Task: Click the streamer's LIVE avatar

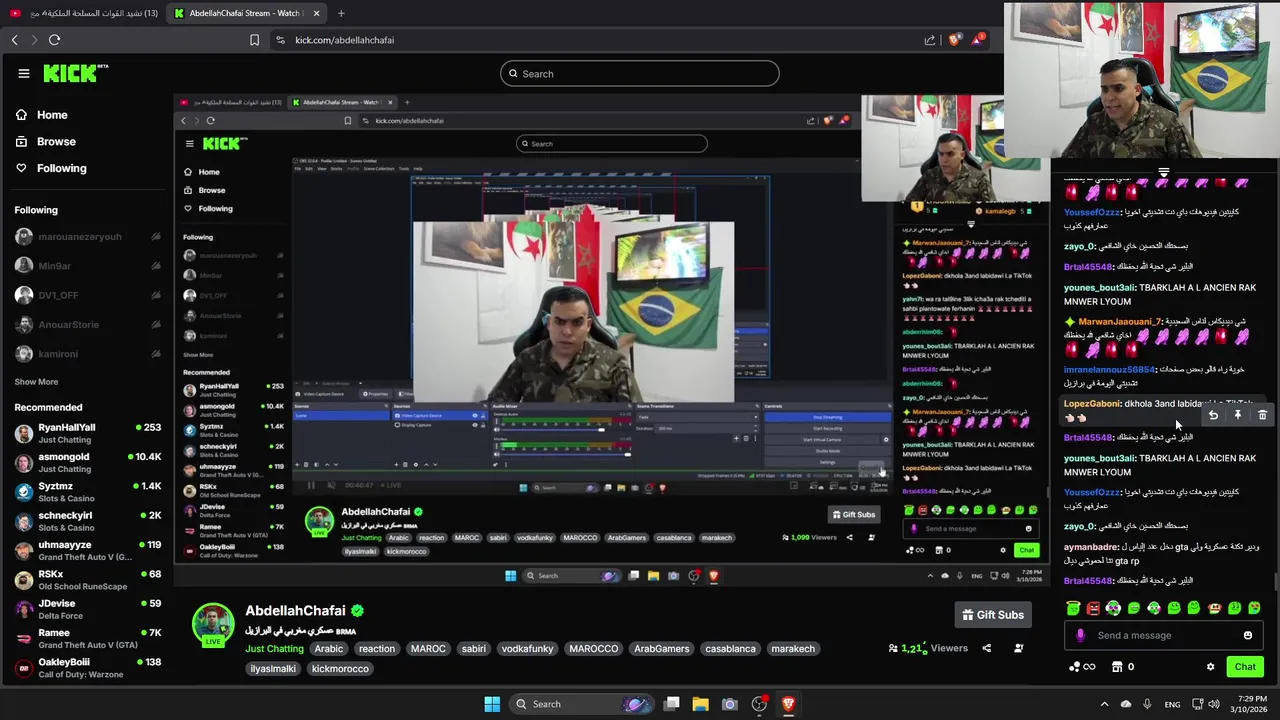Action: (213, 625)
